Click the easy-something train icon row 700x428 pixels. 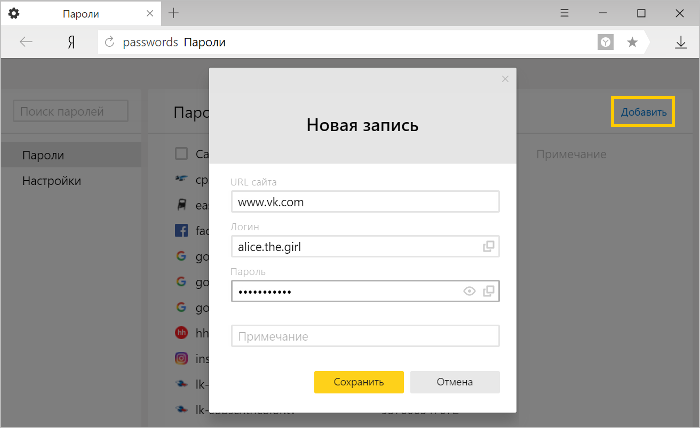181,205
